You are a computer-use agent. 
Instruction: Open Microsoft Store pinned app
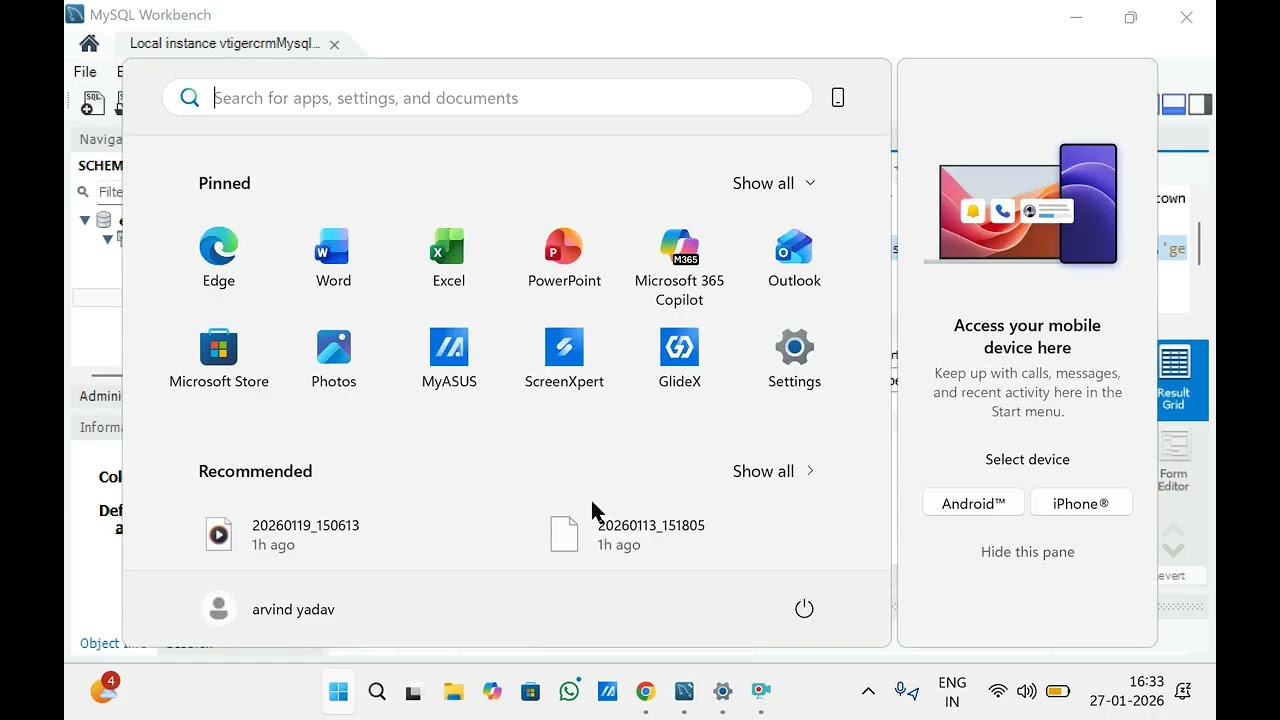coord(218,359)
